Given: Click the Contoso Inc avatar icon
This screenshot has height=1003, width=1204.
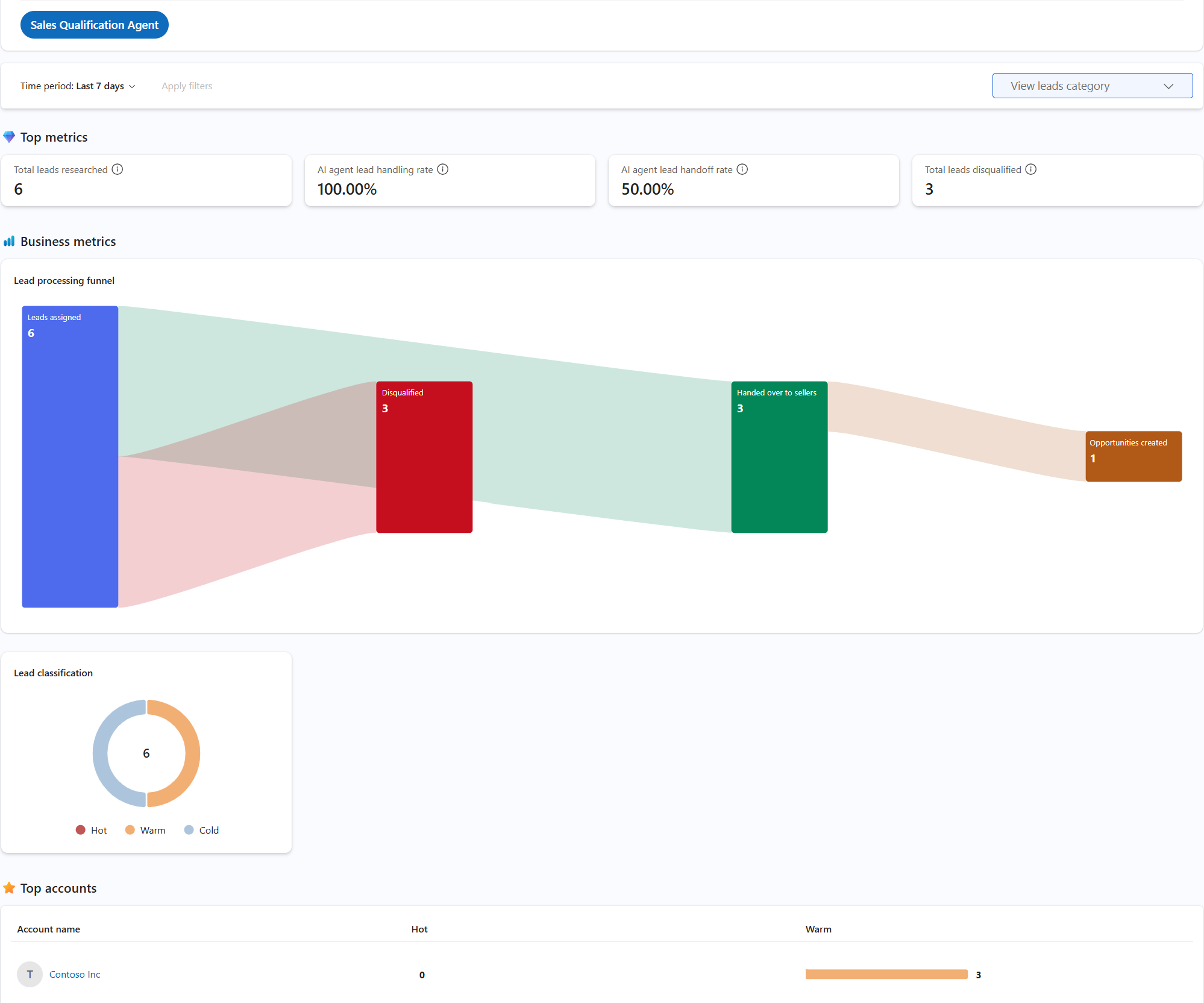Looking at the screenshot, I should (x=29, y=974).
